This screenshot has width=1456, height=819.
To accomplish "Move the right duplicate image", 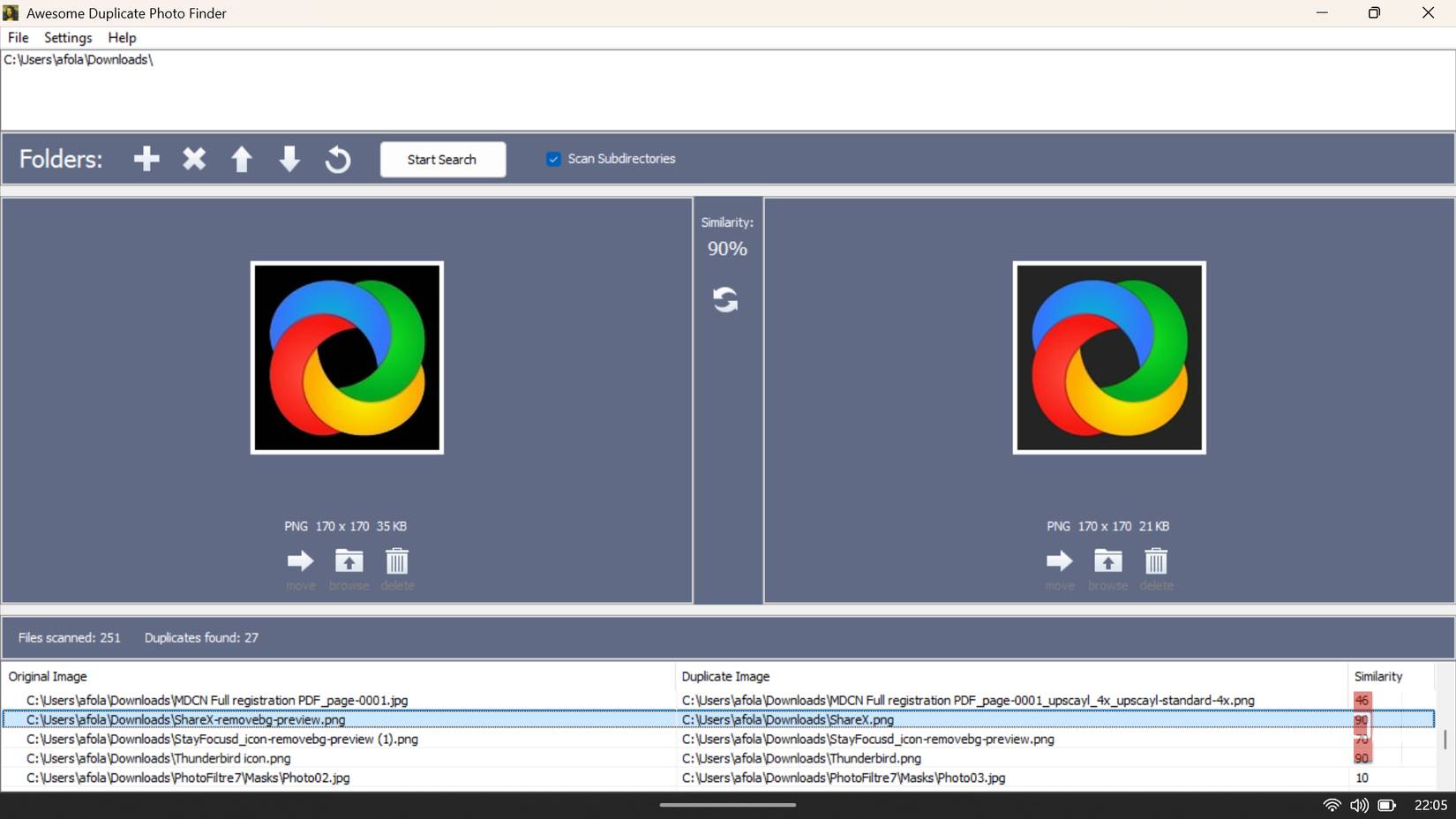I will [x=1059, y=561].
